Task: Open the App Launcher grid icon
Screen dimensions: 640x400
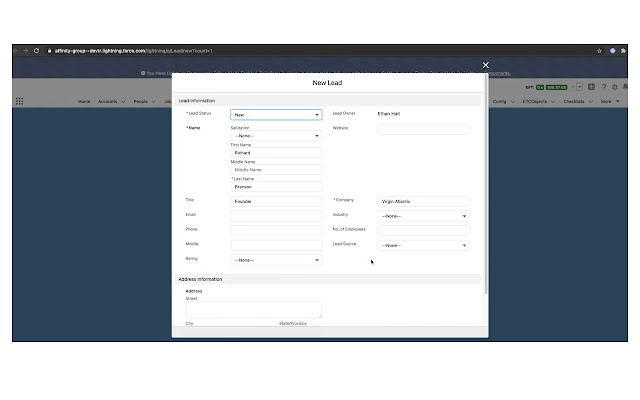Action: point(19,101)
